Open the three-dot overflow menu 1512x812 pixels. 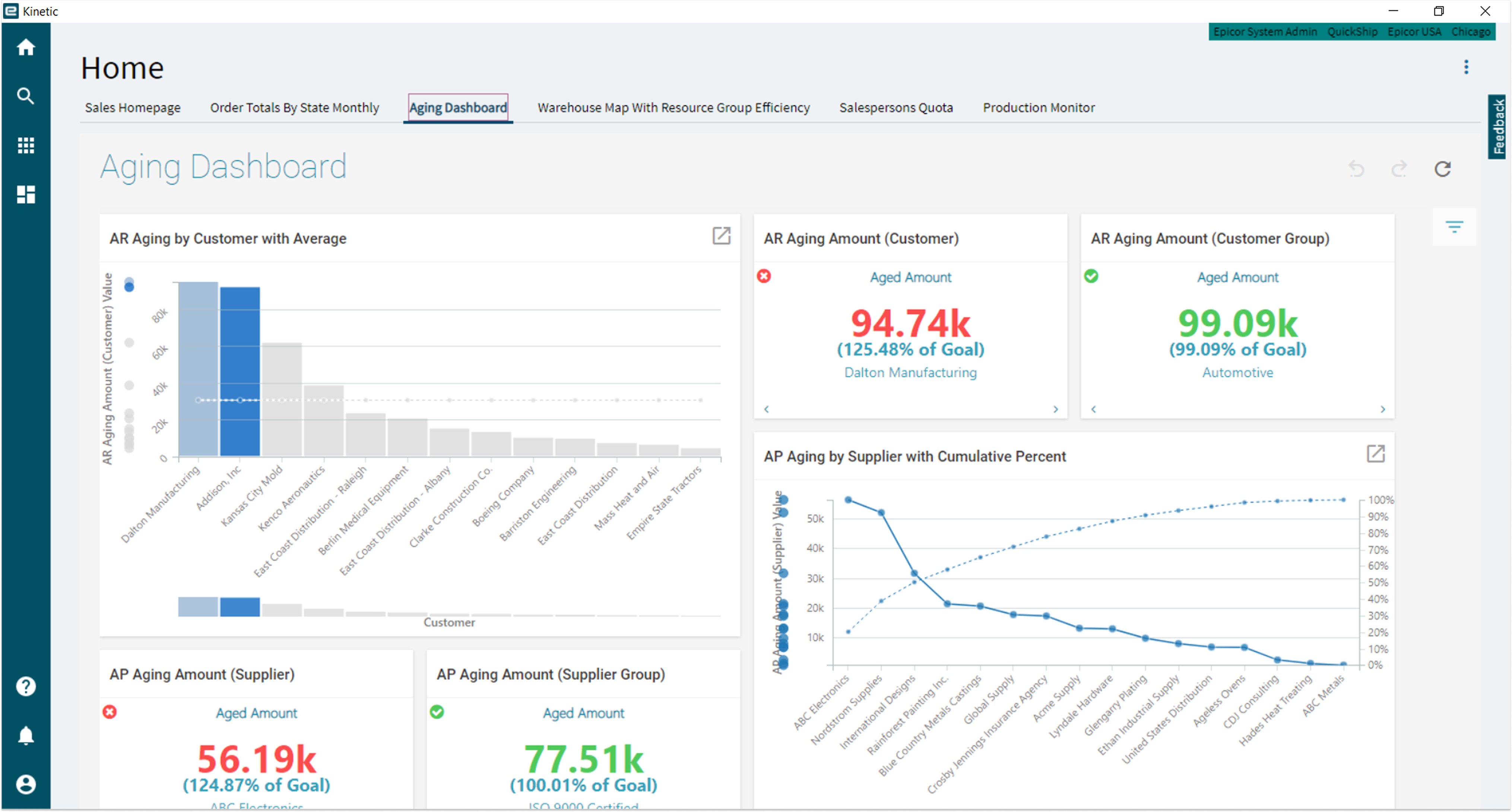coord(1466,67)
